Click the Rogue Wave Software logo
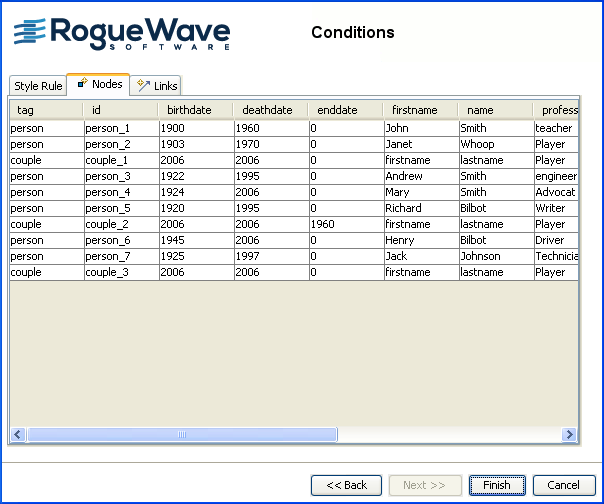This screenshot has height=504, width=604. click(122, 33)
